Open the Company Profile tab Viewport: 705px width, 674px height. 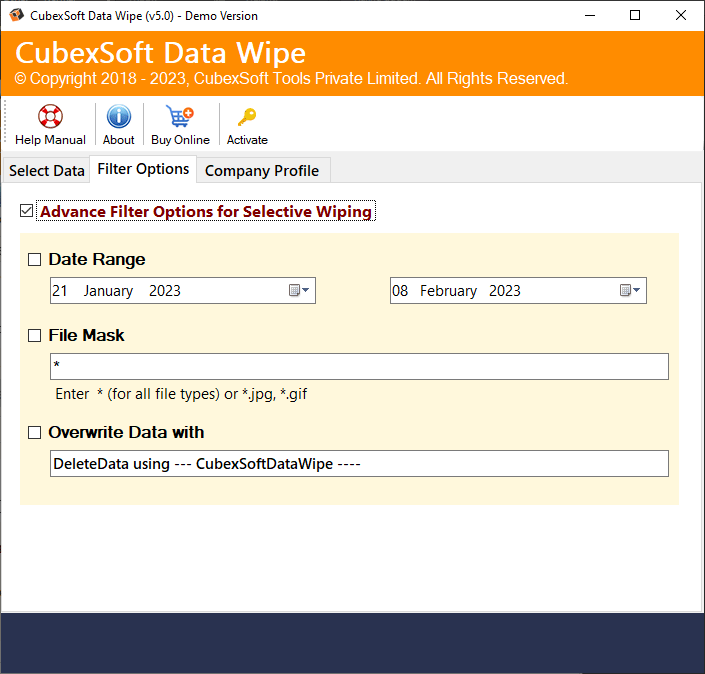tap(262, 171)
